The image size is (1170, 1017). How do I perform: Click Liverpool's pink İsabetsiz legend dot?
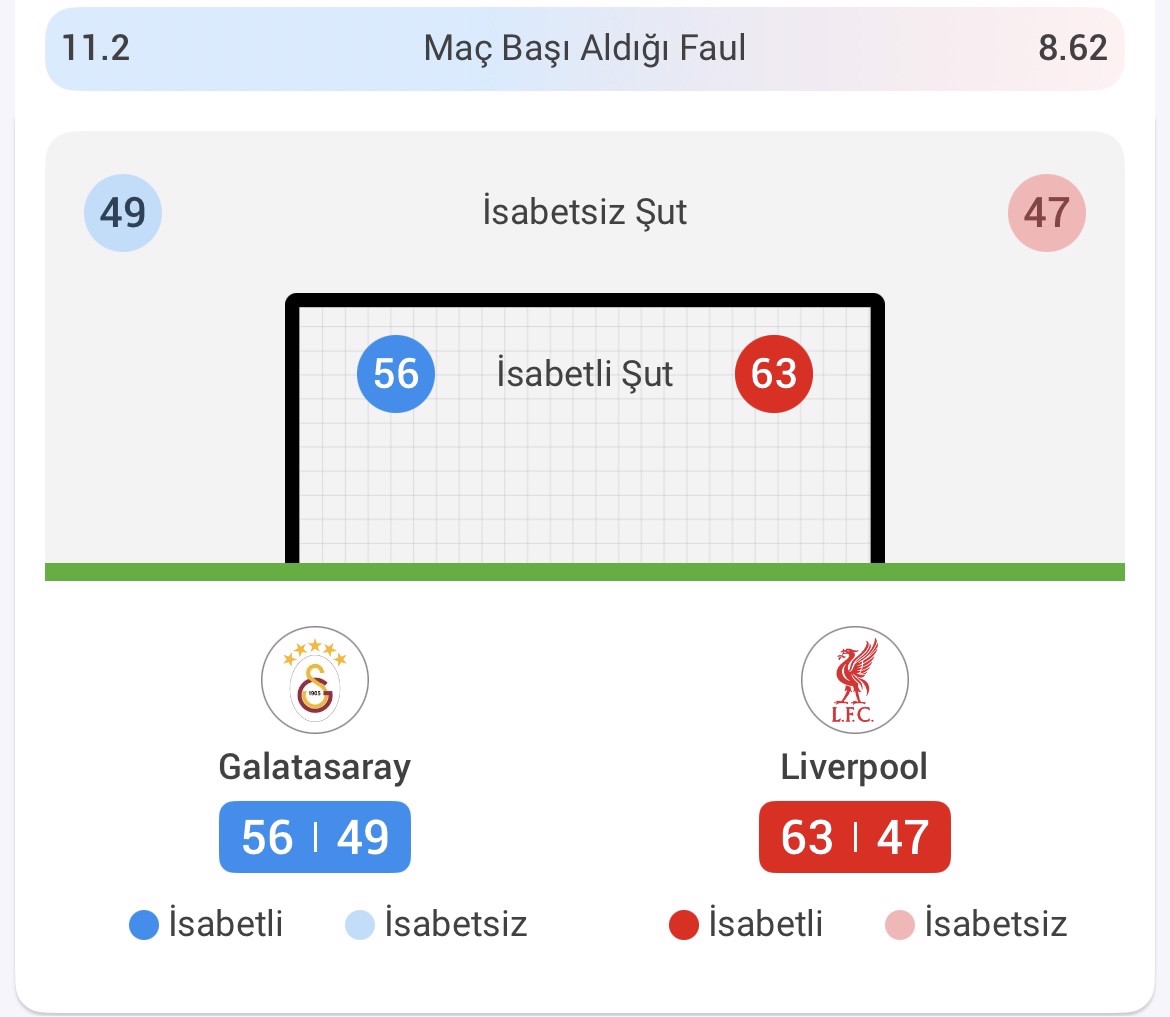900,925
